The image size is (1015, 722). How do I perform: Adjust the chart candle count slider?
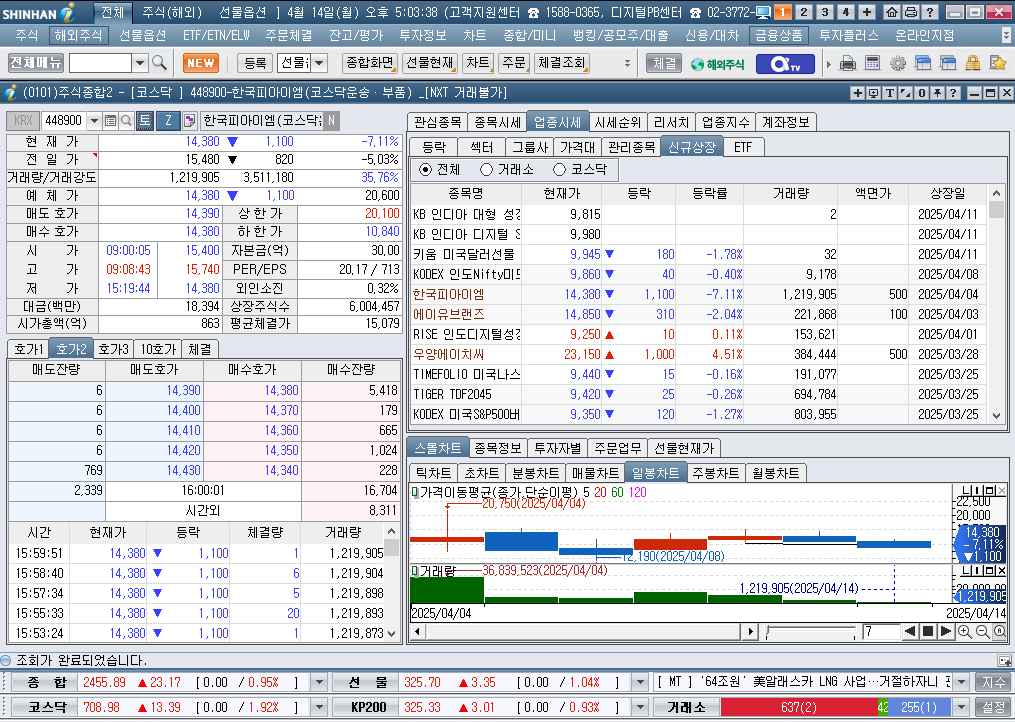click(x=811, y=631)
